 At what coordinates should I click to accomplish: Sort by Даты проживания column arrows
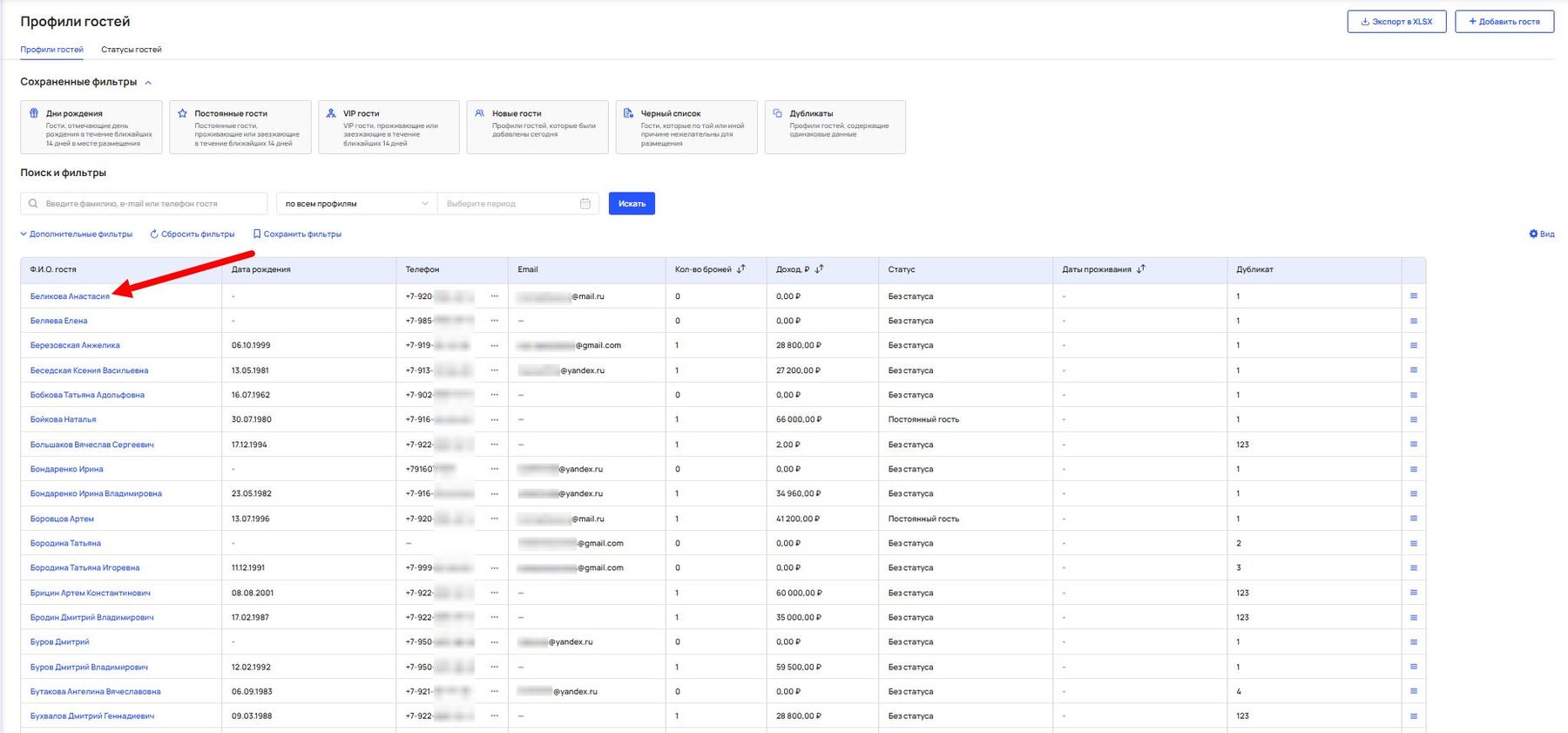(x=1141, y=269)
